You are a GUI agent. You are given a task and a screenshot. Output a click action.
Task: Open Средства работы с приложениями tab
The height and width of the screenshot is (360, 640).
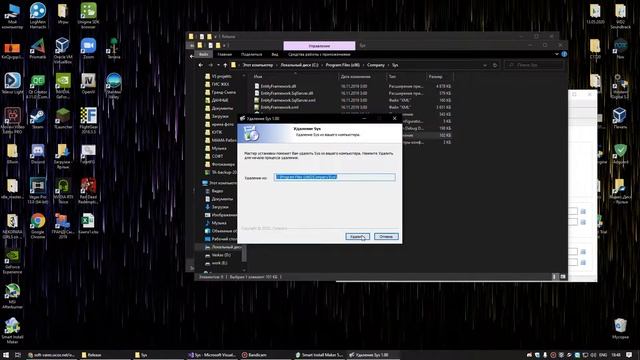319,54
